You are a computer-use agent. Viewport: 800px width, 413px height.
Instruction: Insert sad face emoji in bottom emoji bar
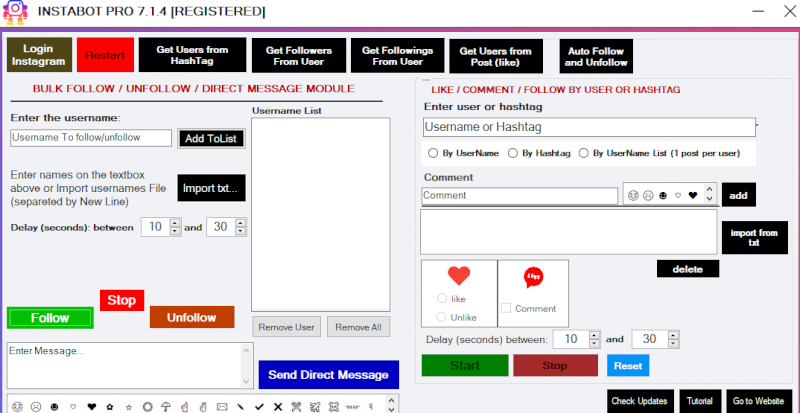click(x=36, y=407)
